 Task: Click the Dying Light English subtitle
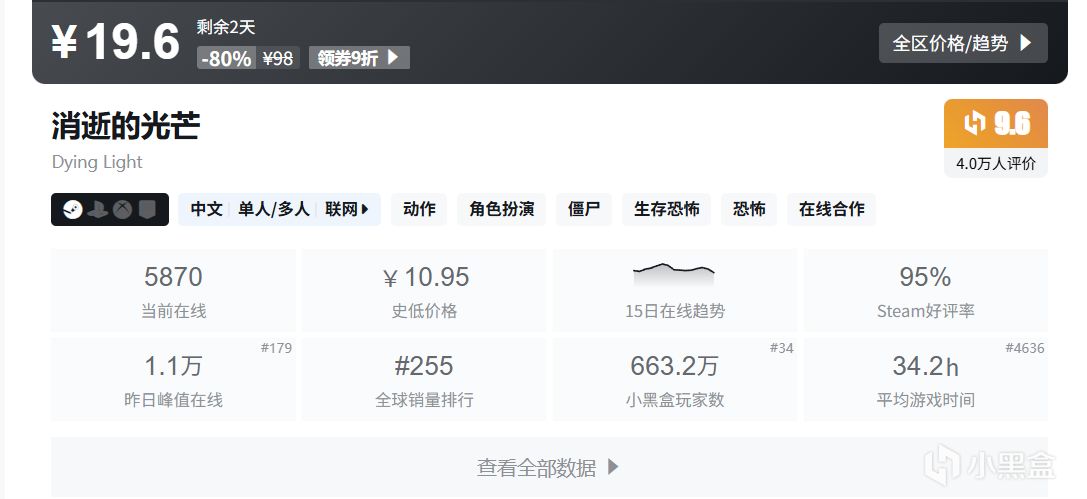click(x=97, y=162)
